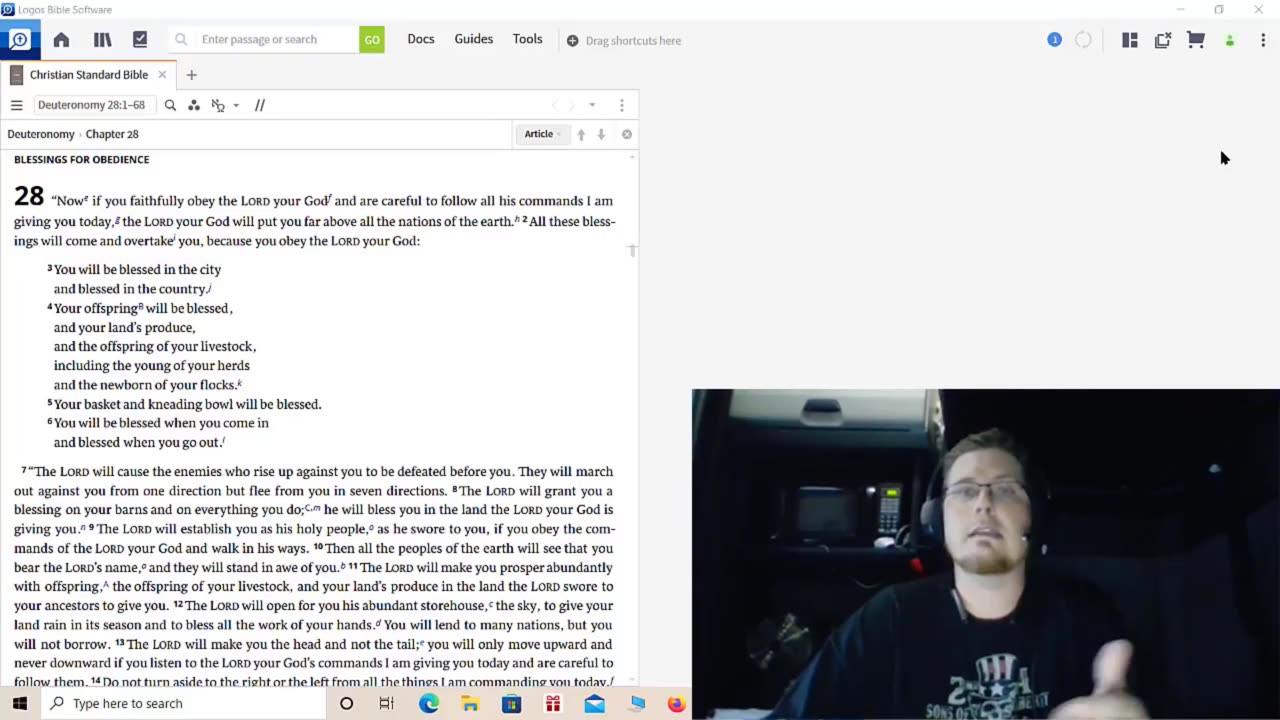Jump to next article down arrow

coord(601,134)
